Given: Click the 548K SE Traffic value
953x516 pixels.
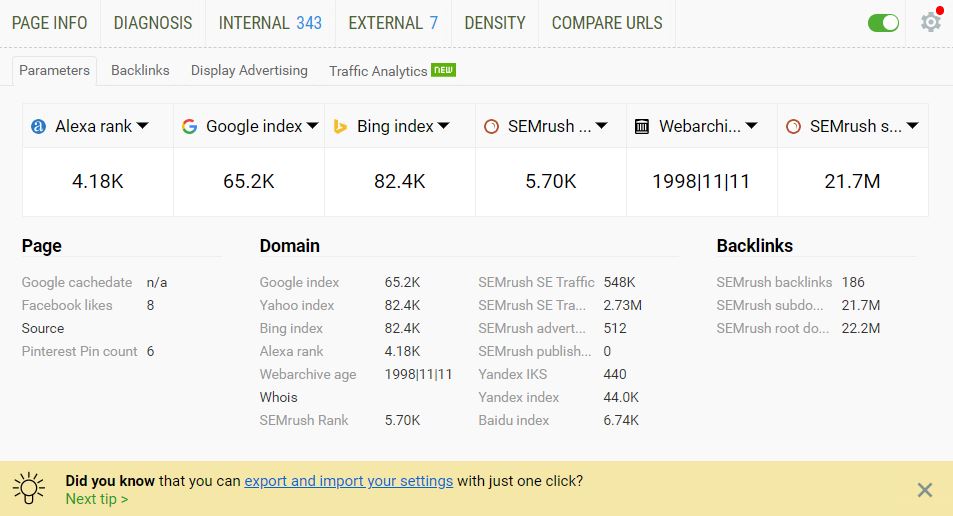Looking at the screenshot, I should [619, 282].
